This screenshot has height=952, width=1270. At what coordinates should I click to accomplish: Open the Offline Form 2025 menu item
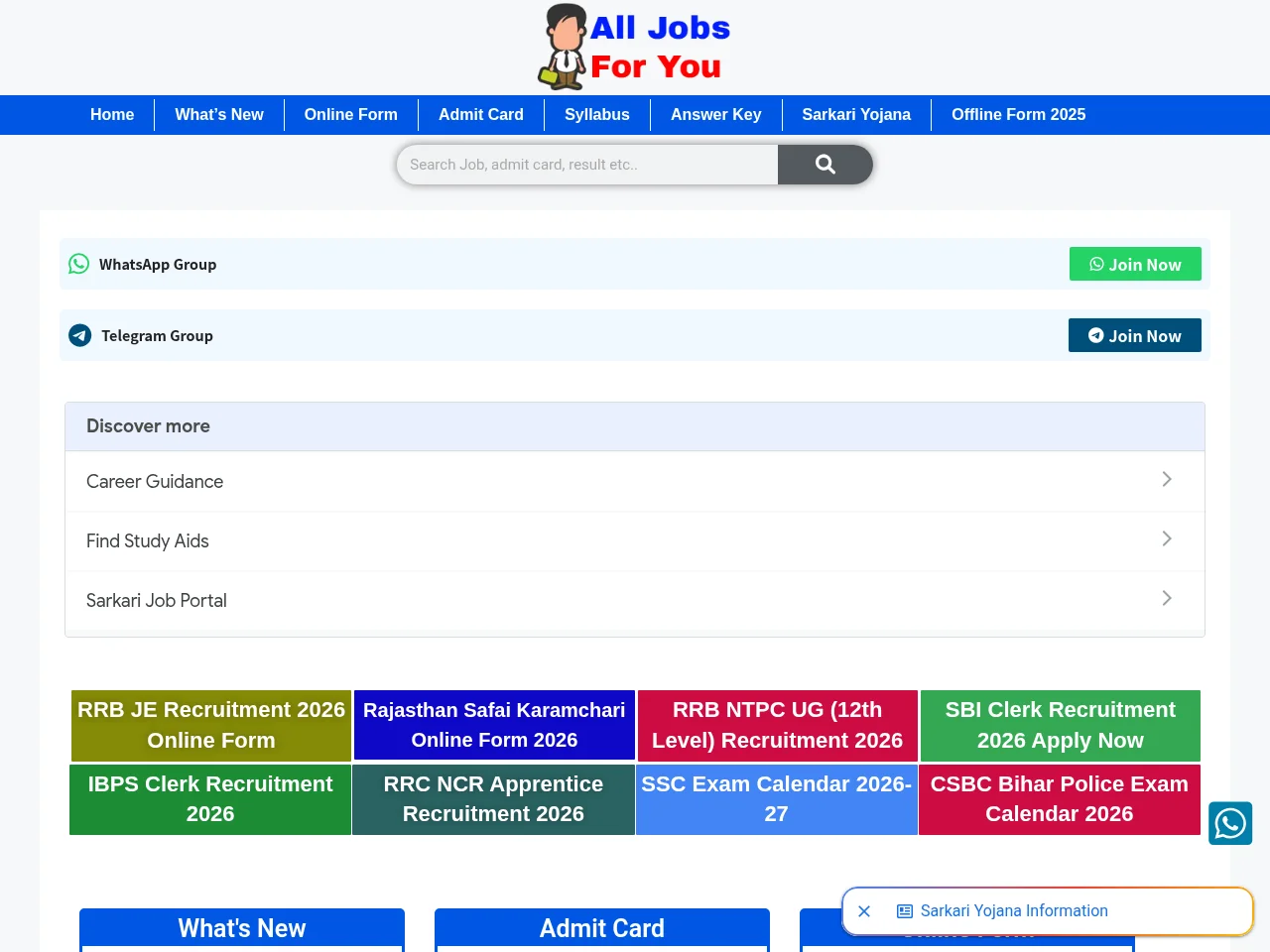point(1019,115)
